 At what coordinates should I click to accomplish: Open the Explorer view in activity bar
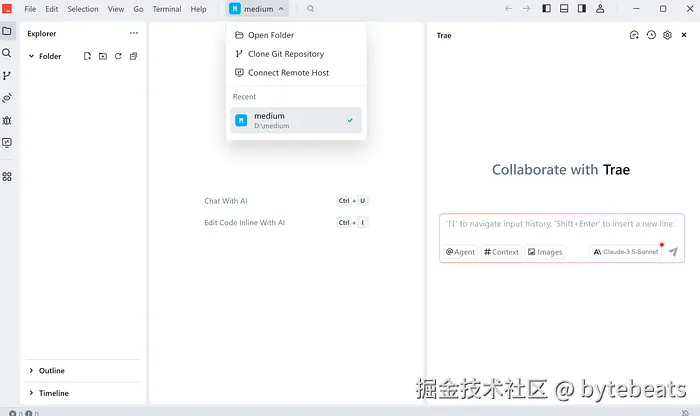7,31
